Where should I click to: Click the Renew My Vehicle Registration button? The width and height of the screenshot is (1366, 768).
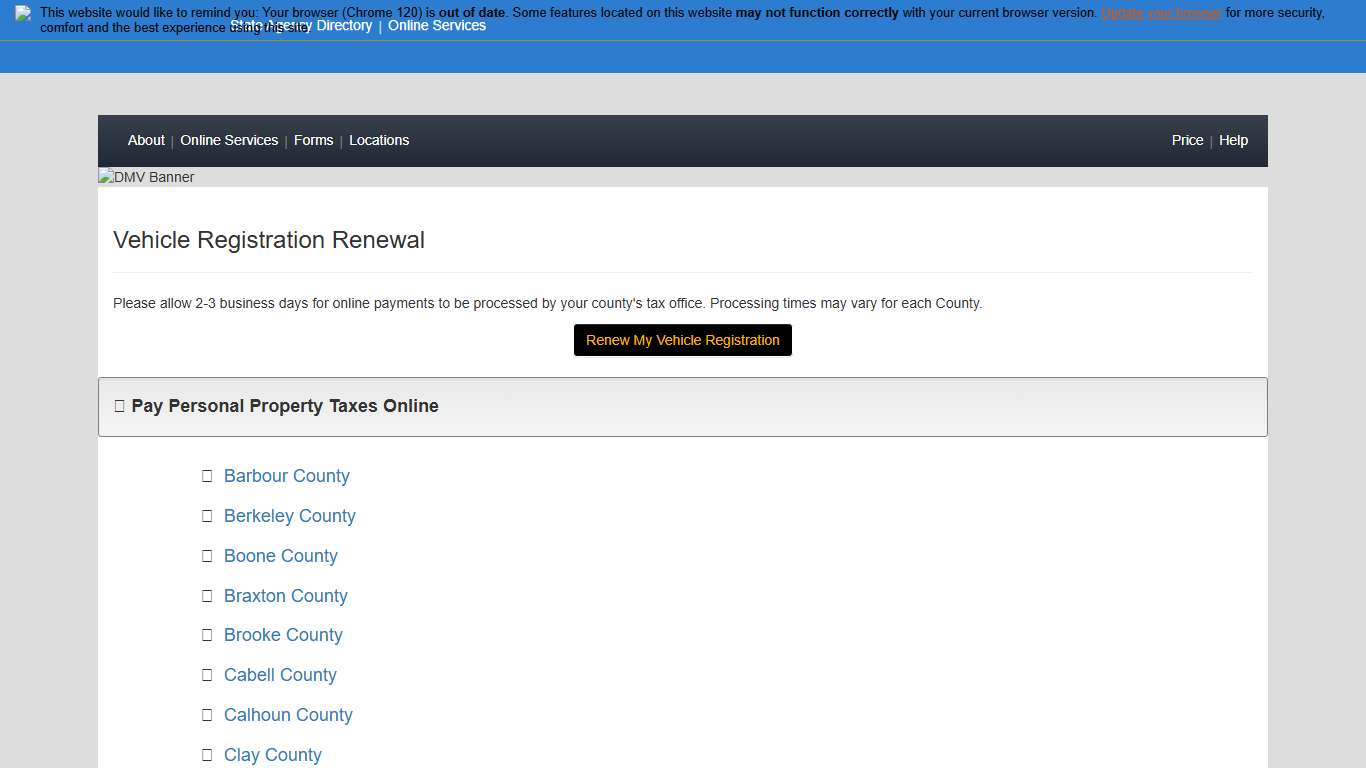pyautogui.click(x=682, y=340)
